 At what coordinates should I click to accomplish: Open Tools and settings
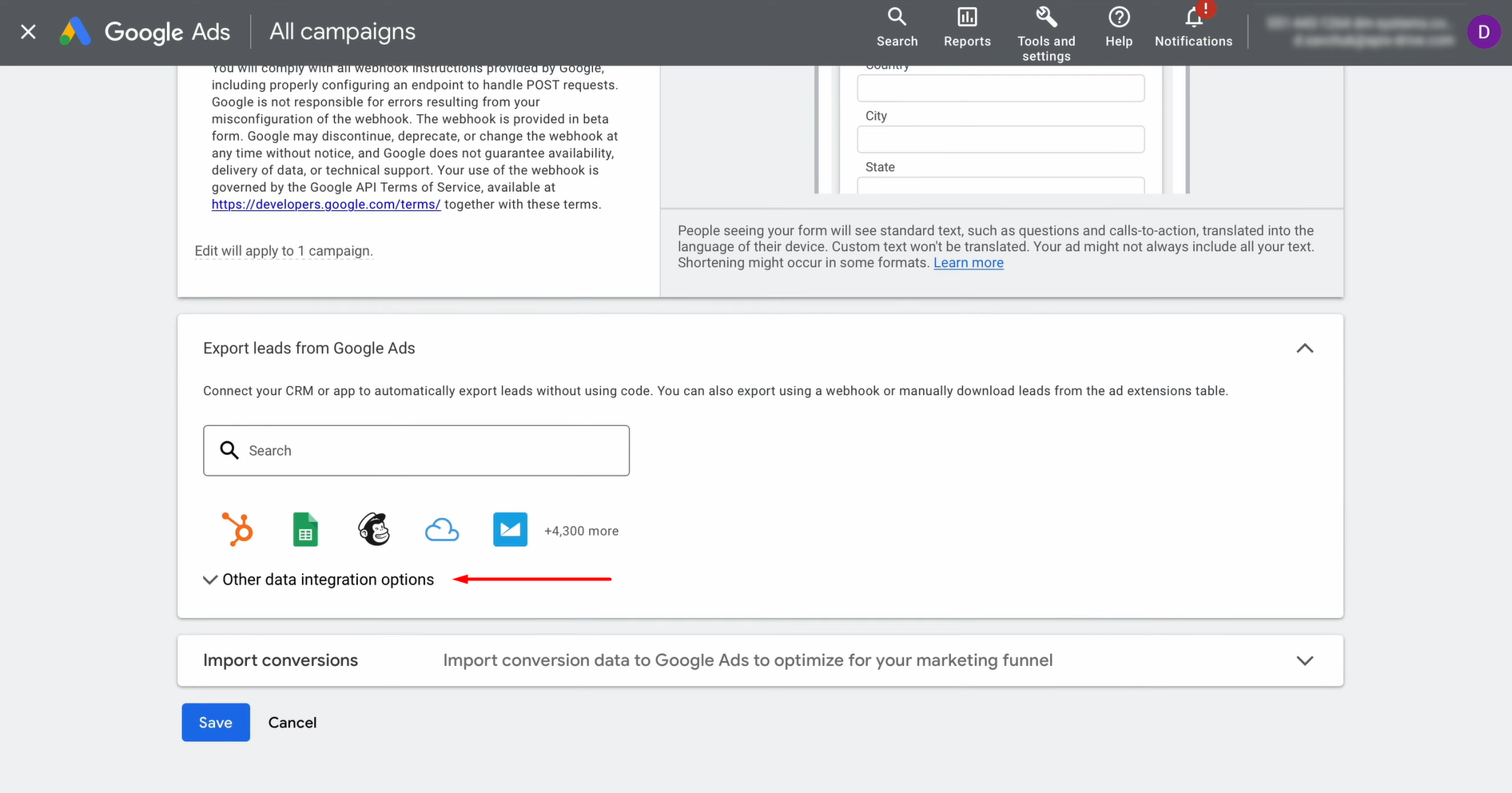(1046, 24)
